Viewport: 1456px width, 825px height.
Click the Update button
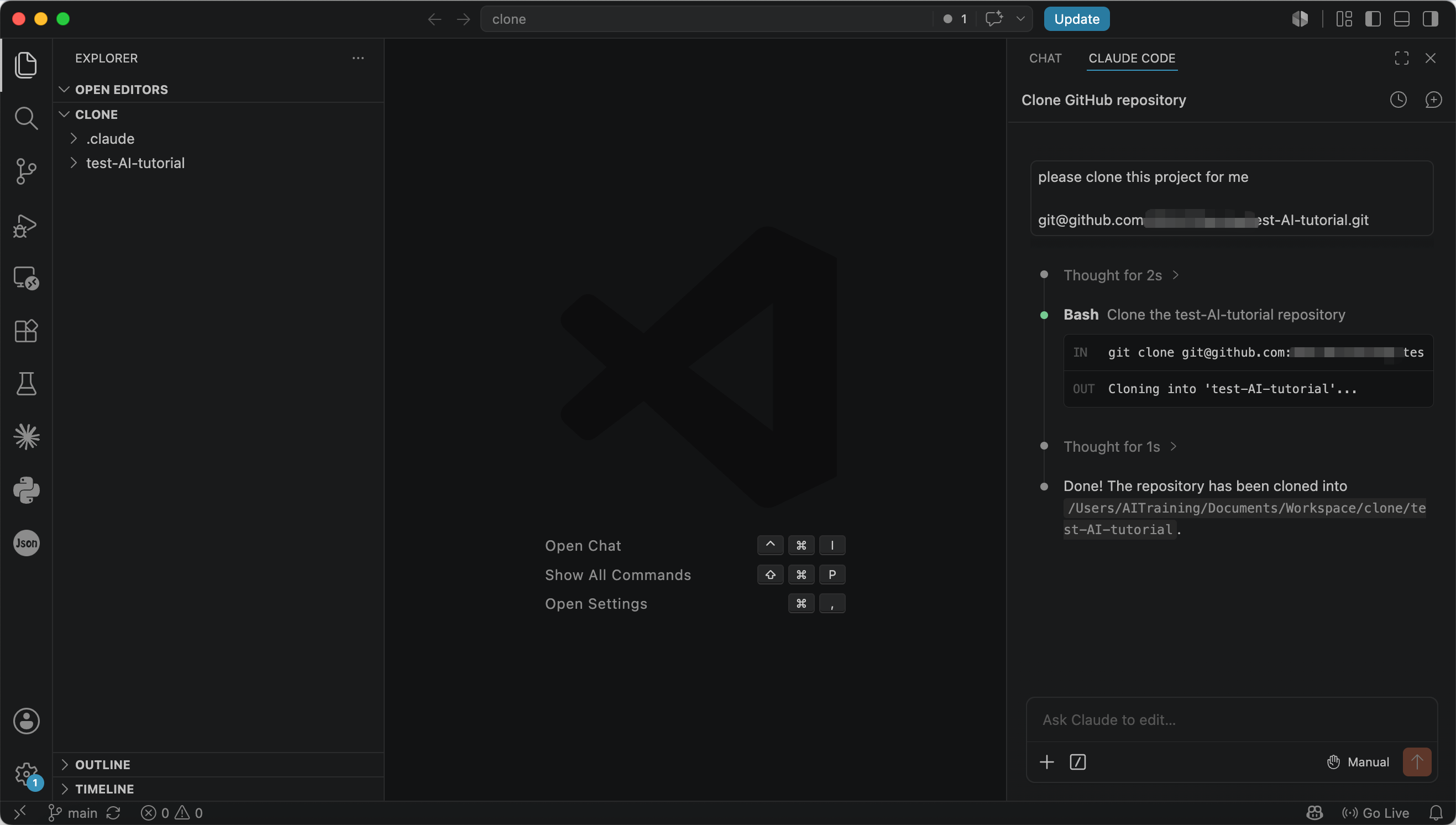click(x=1077, y=19)
